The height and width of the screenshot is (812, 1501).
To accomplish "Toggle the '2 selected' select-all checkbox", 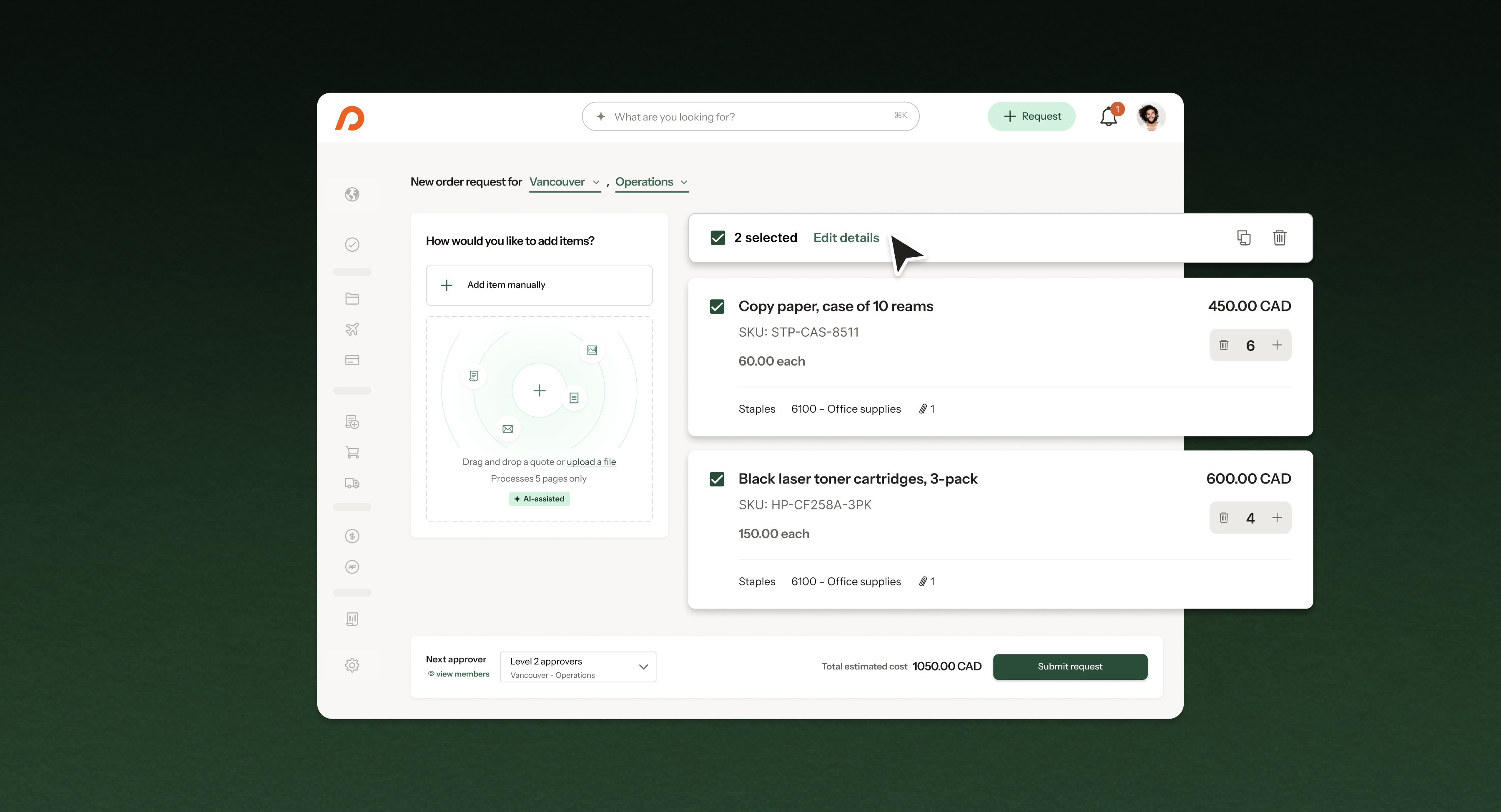I will pyautogui.click(x=718, y=238).
